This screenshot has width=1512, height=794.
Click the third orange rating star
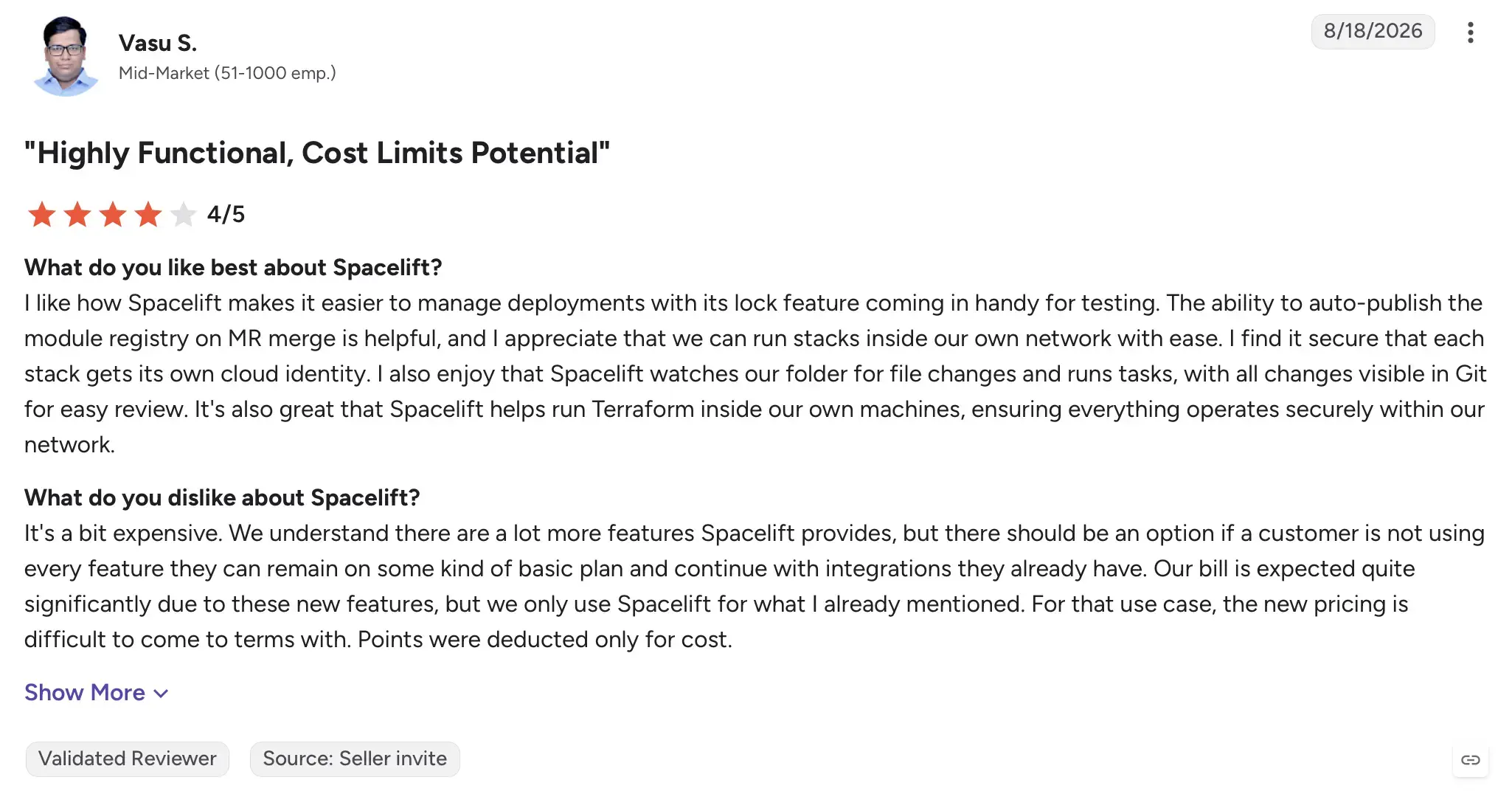point(113,215)
